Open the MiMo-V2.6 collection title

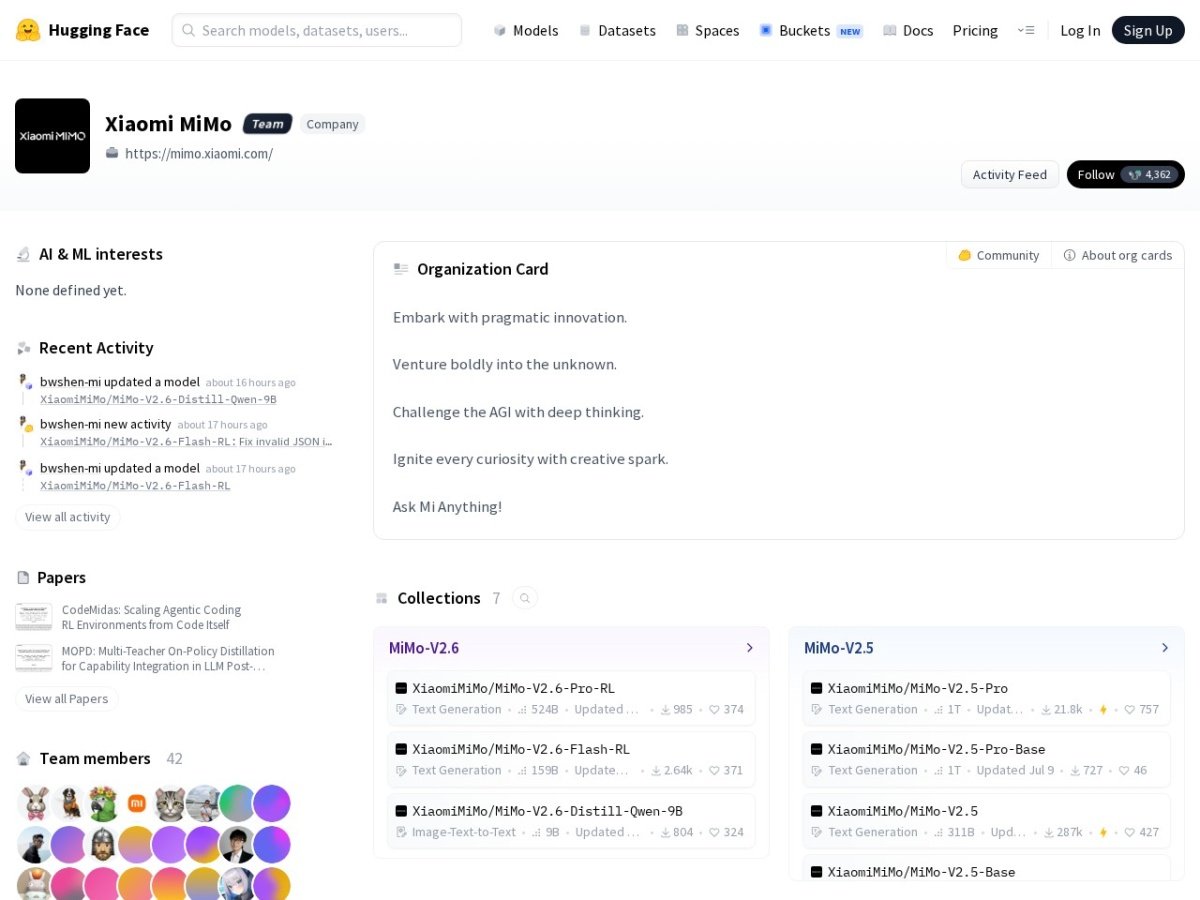(x=424, y=648)
